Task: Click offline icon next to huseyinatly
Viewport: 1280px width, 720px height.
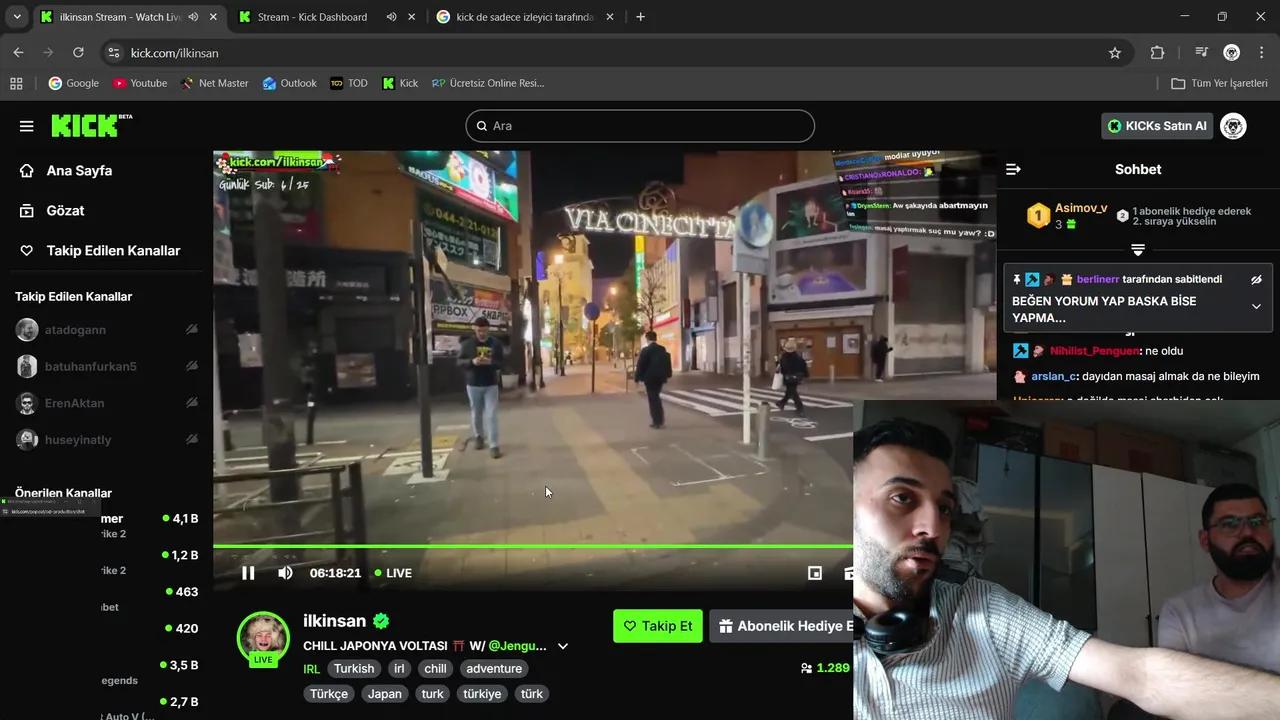Action: click(192, 440)
